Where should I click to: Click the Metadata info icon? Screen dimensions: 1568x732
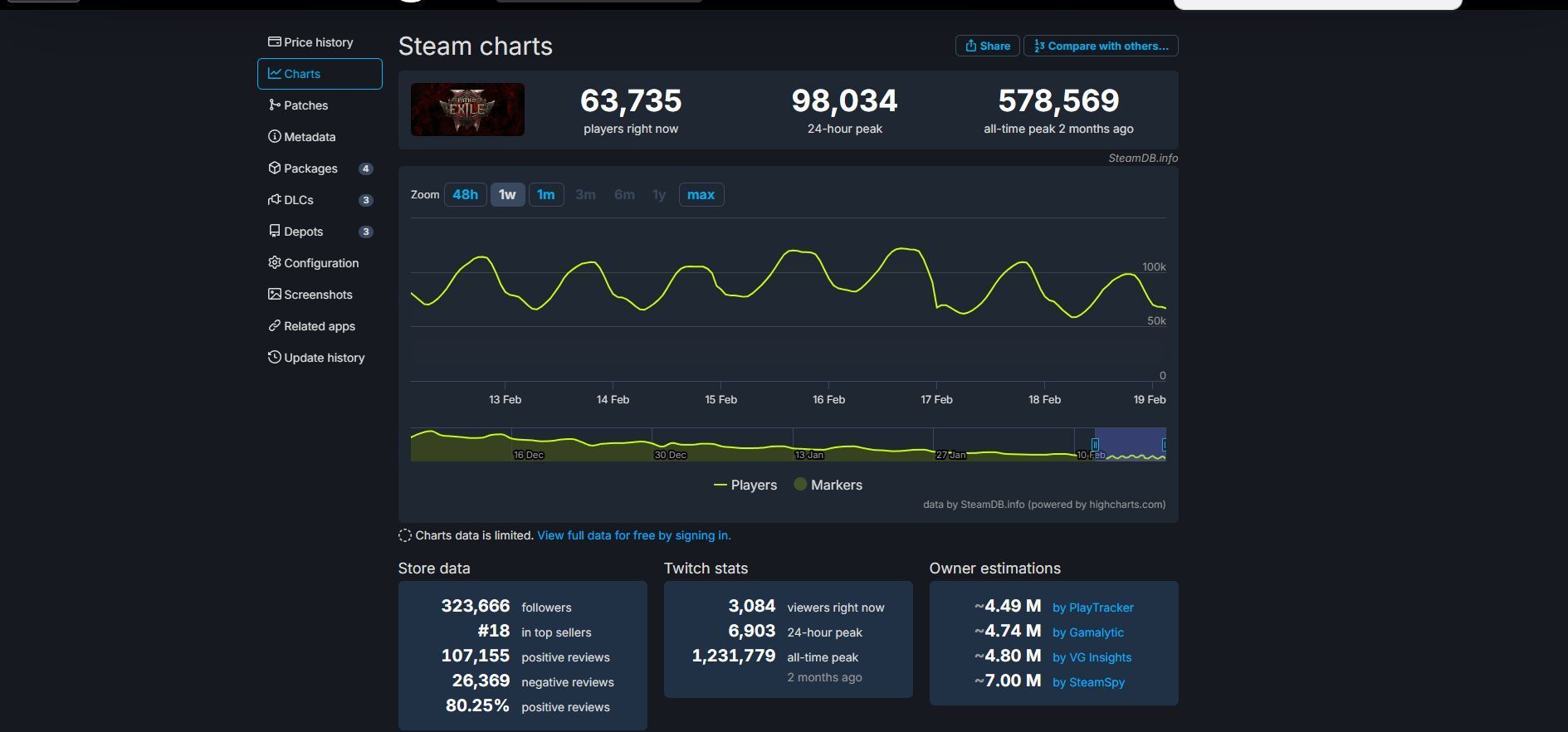[x=274, y=136]
